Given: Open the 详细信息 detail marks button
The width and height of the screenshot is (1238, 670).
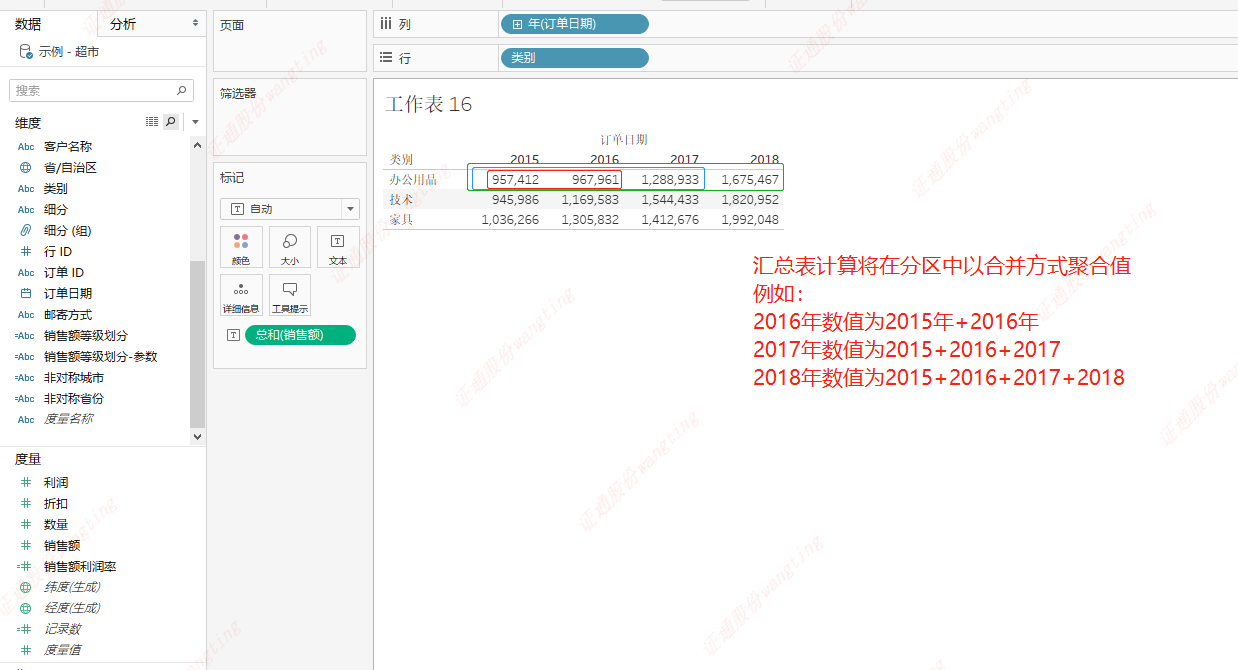Looking at the screenshot, I should [241, 295].
